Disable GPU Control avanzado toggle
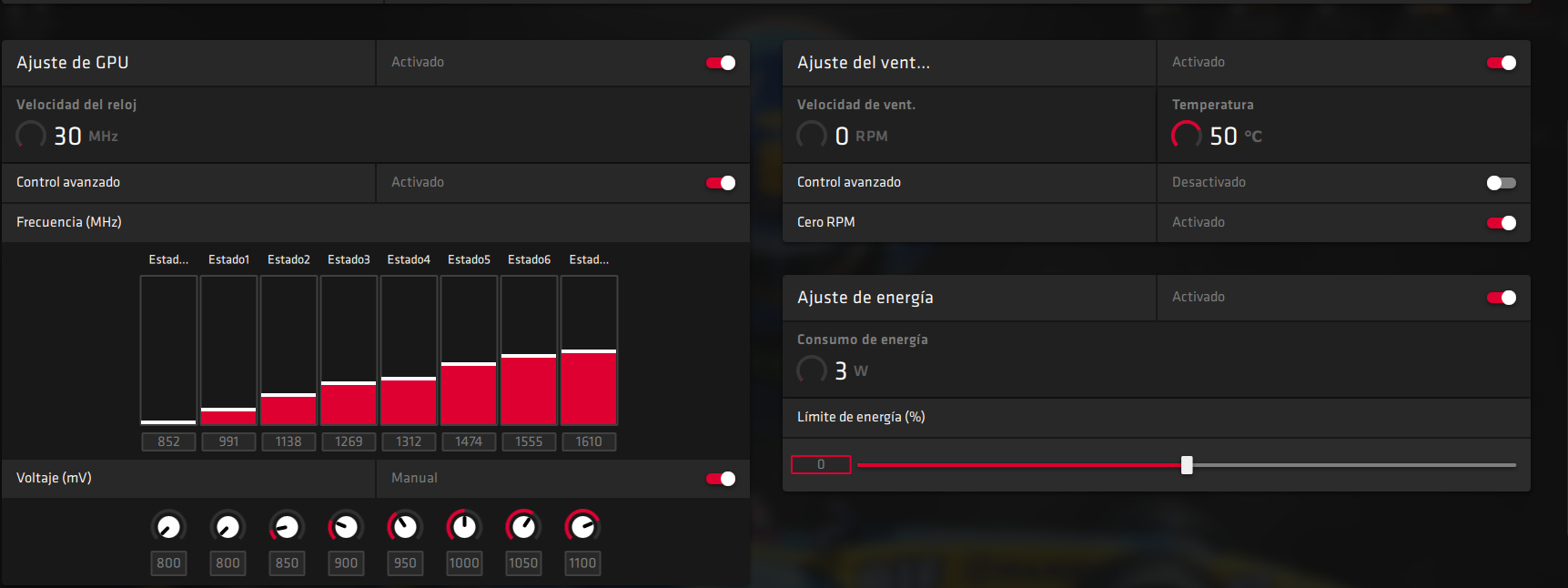The width and height of the screenshot is (1568, 588). 721,183
